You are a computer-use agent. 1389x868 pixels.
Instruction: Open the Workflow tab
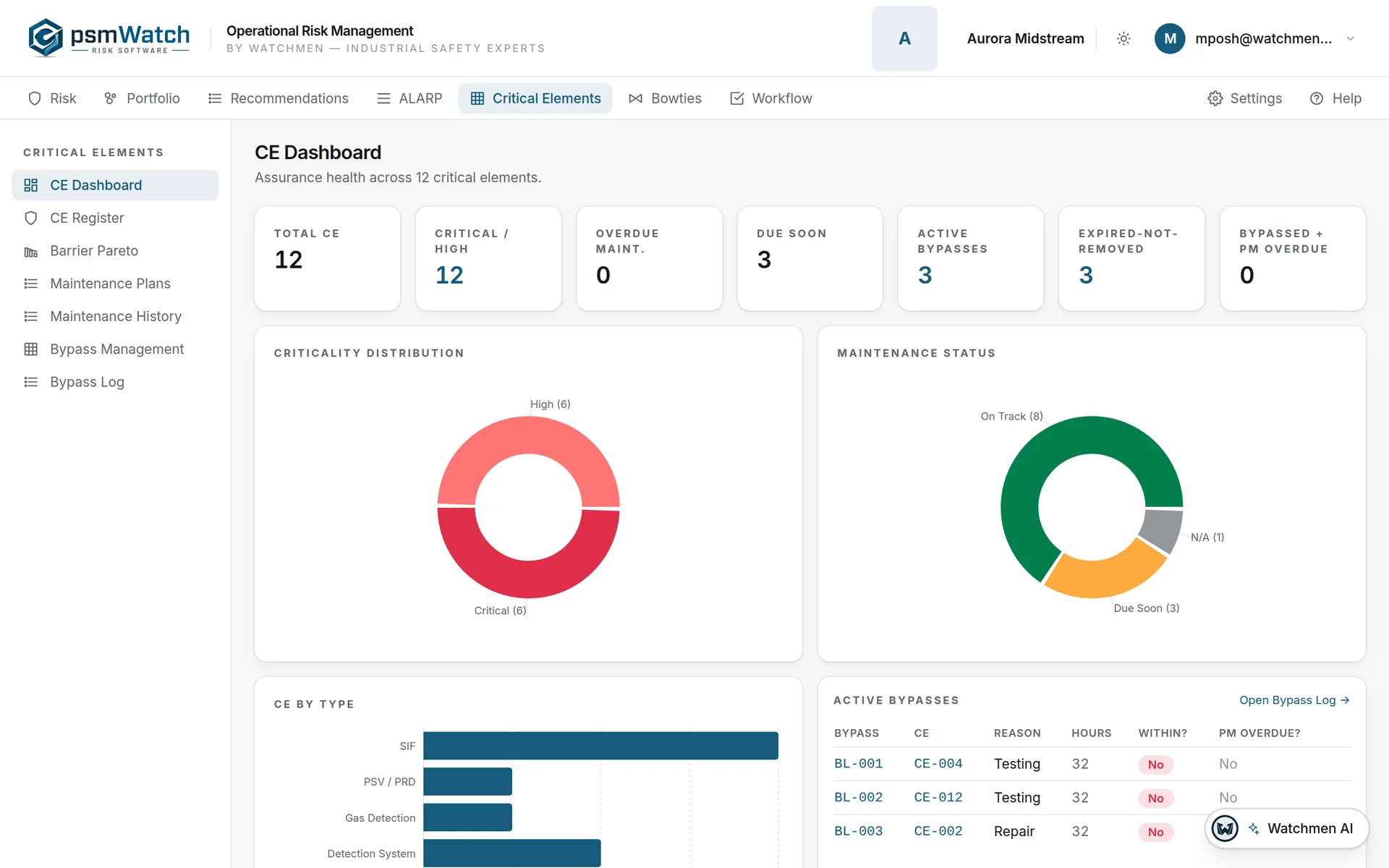click(771, 98)
